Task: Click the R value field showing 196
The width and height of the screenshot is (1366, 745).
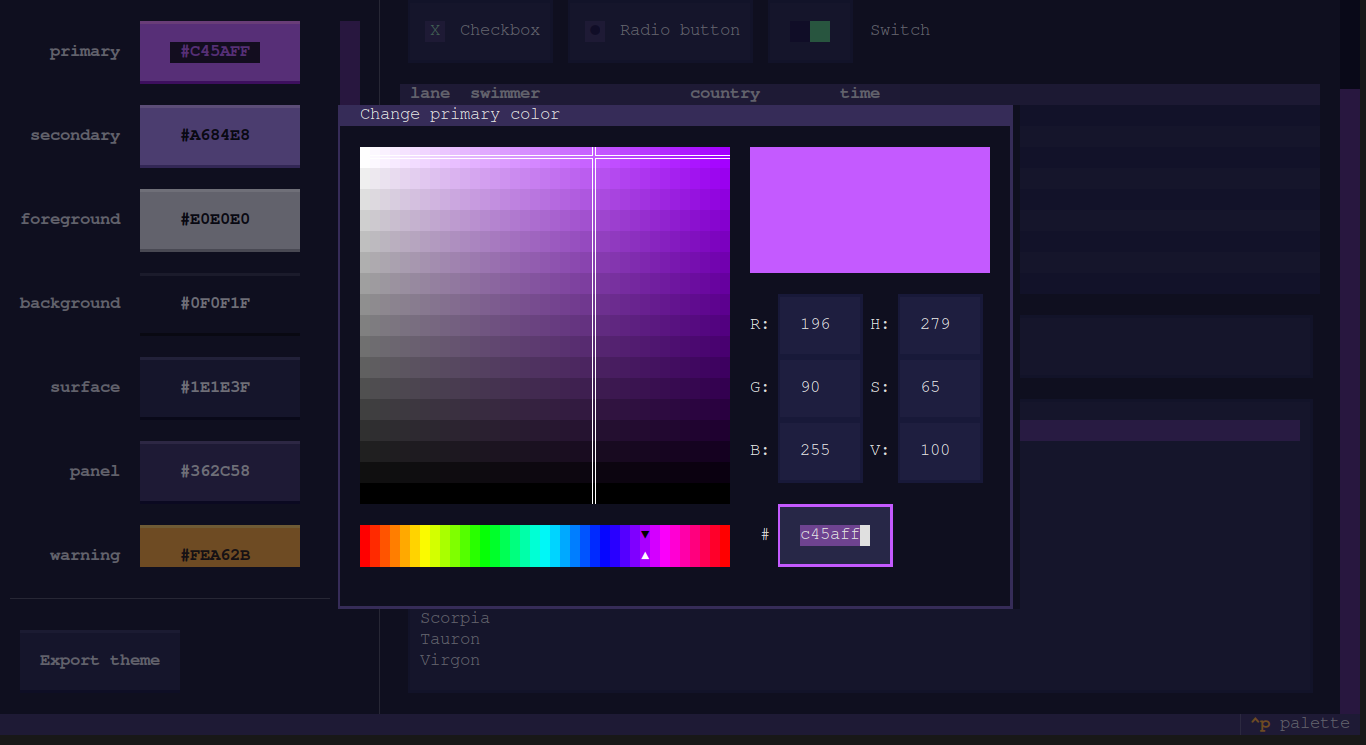Action: pos(820,323)
